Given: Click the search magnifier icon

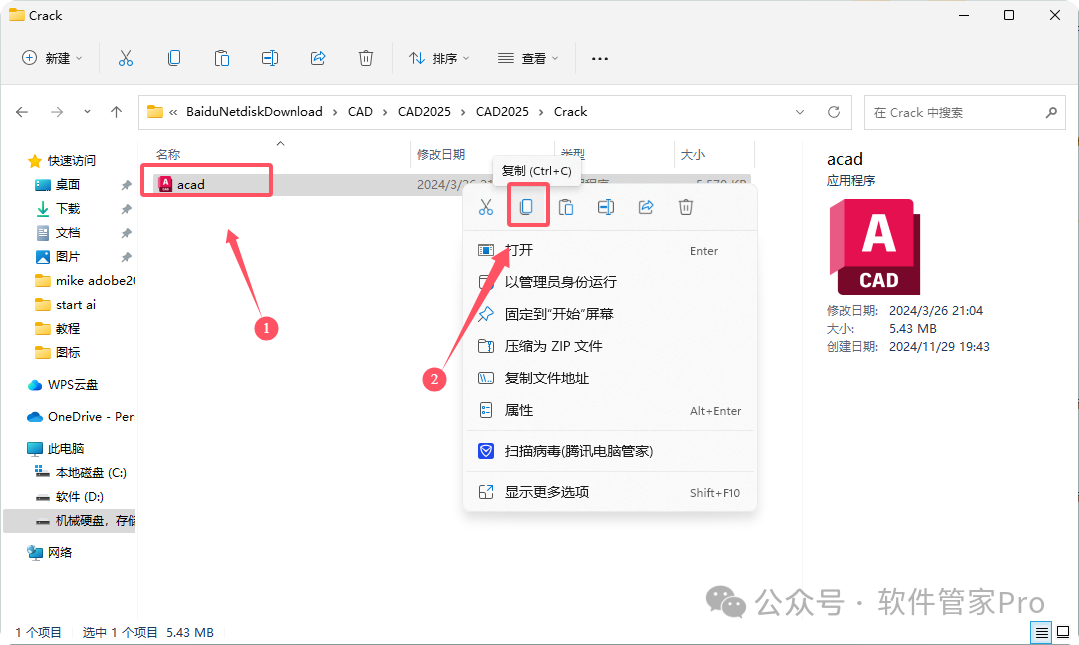Looking at the screenshot, I should click(x=1051, y=112).
